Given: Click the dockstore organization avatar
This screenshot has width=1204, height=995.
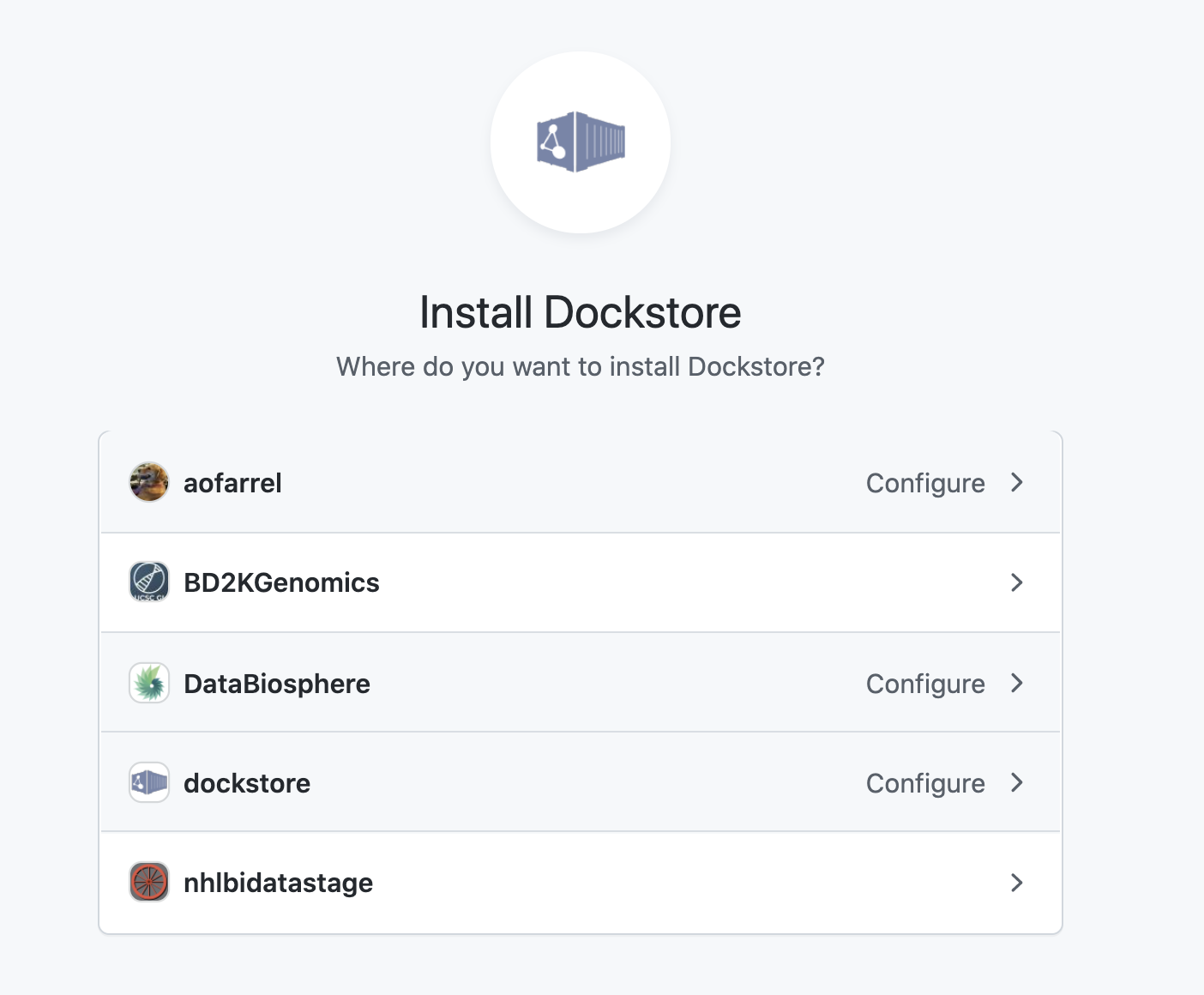Looking at the screenshot, I should 149,782.
